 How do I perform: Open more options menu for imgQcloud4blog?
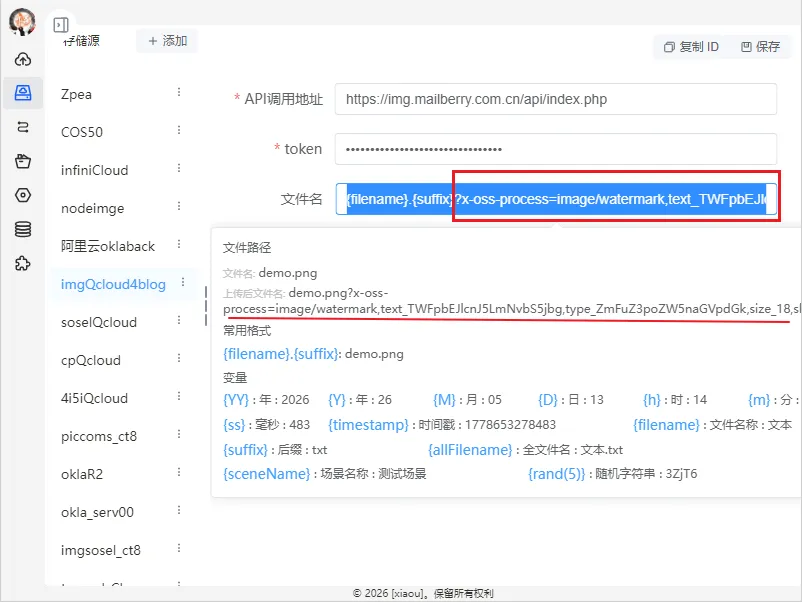(183, 282)
